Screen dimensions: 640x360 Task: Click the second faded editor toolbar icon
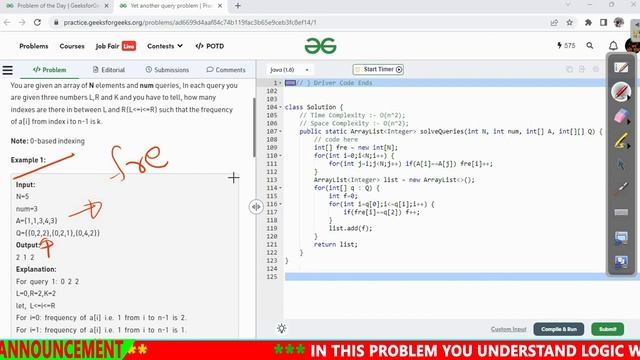click(x=582, y=69)
